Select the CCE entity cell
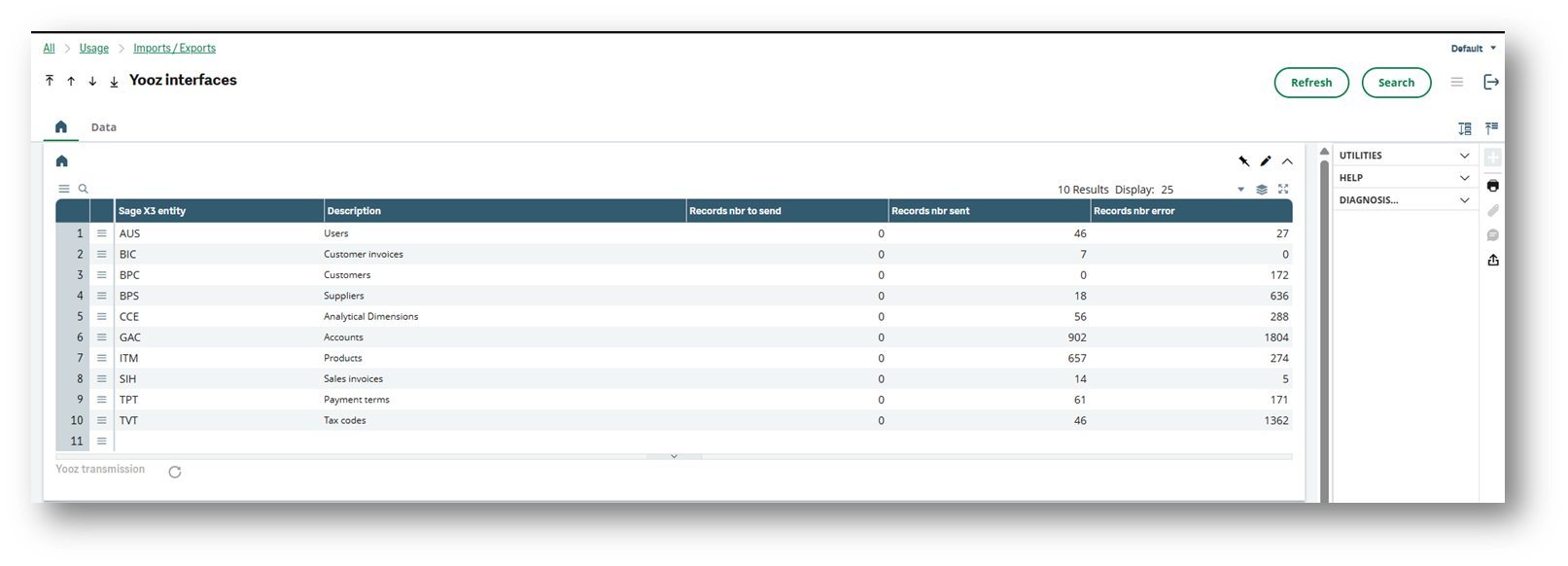This screenshot has height=566, width=1568. 219,317
